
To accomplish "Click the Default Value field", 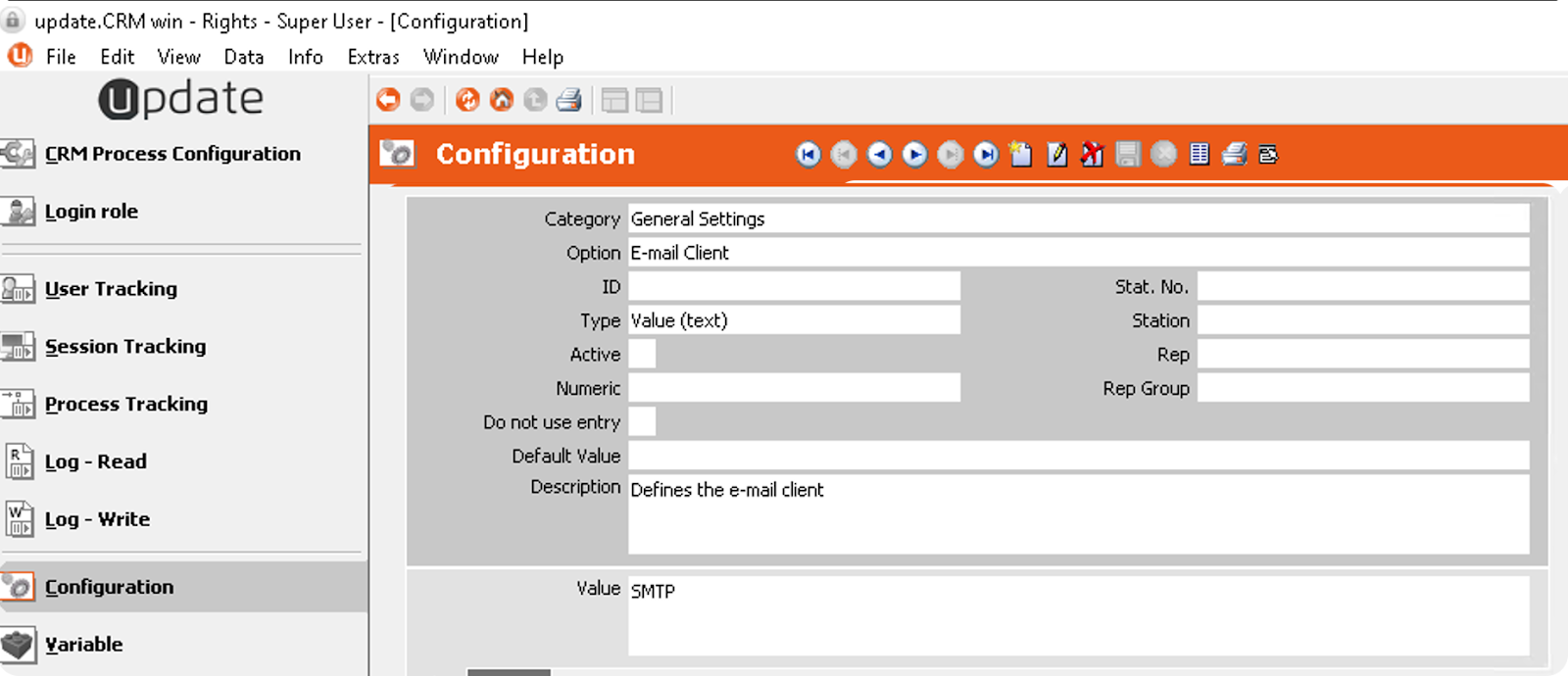I will click(x=1079, y=456).
